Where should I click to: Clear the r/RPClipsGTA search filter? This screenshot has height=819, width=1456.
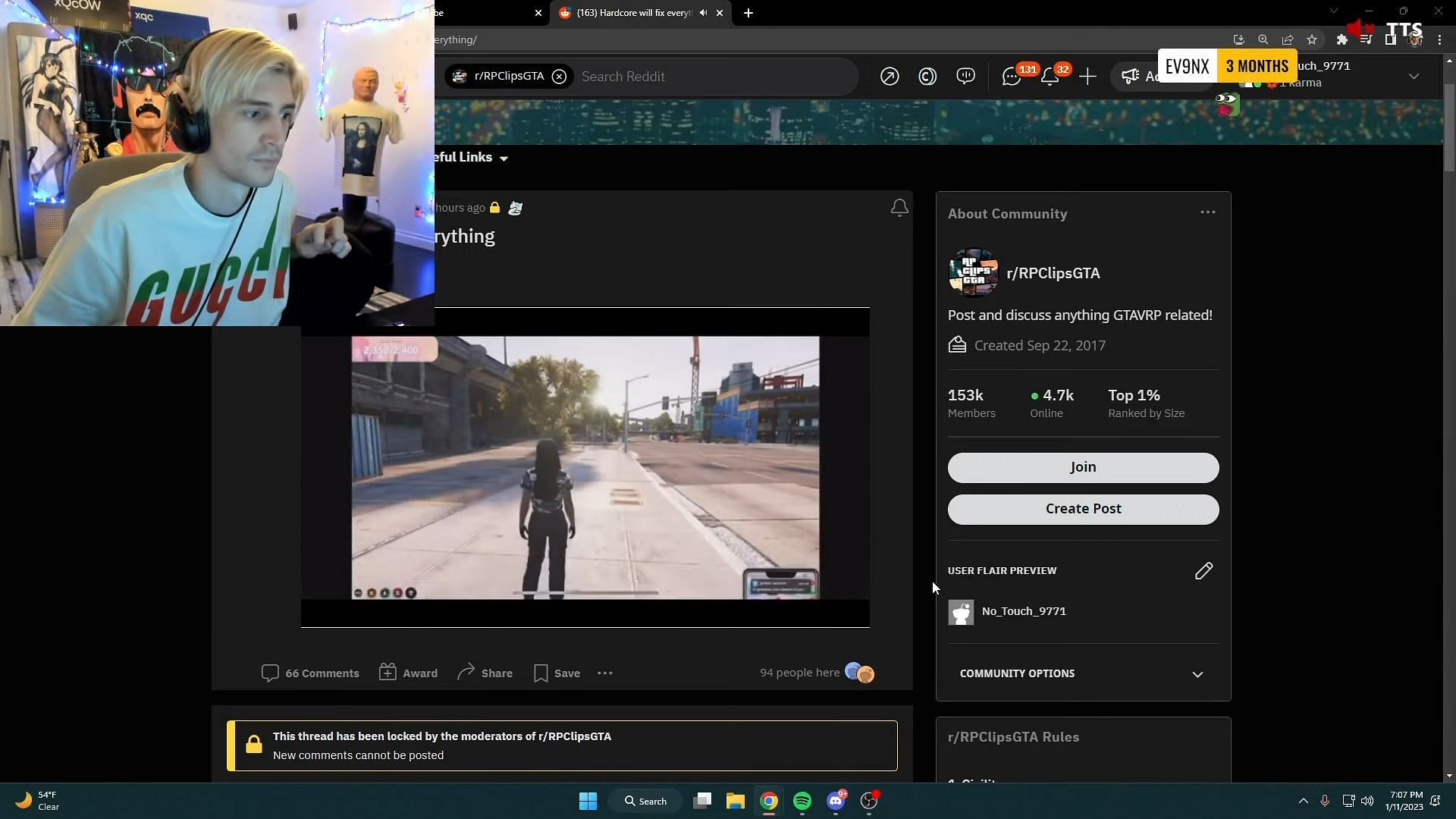point(559,77)
